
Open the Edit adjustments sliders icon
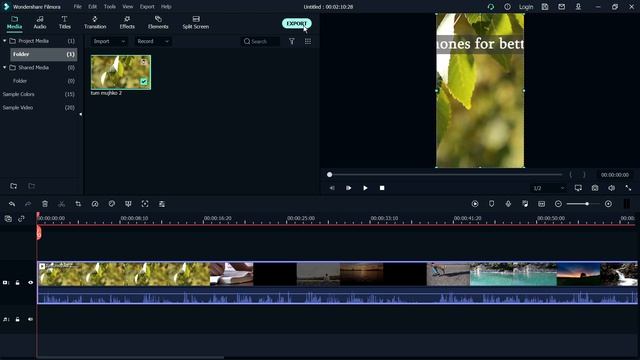pos(162,204)
